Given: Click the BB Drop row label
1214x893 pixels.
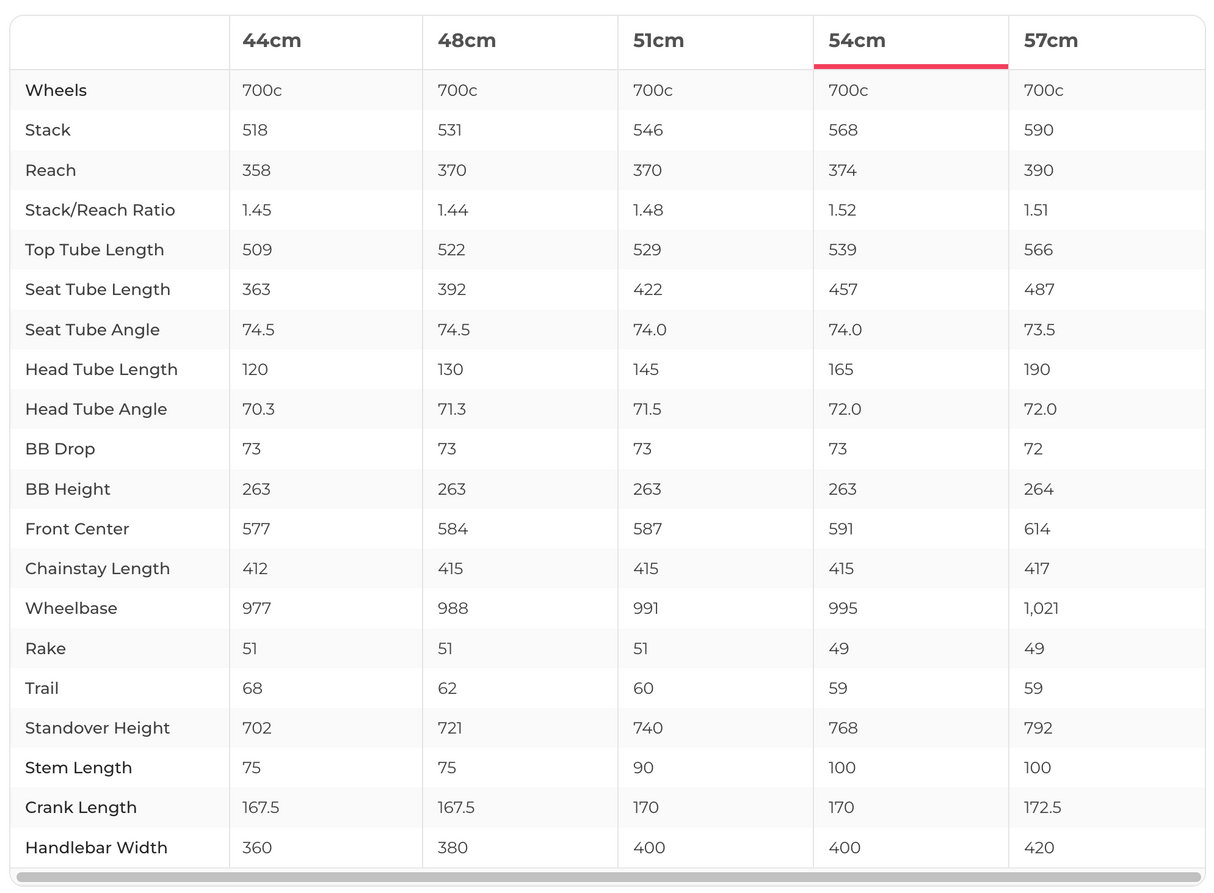Looking at the screenshot, I should pyautogui.click(x=60, y=449).
